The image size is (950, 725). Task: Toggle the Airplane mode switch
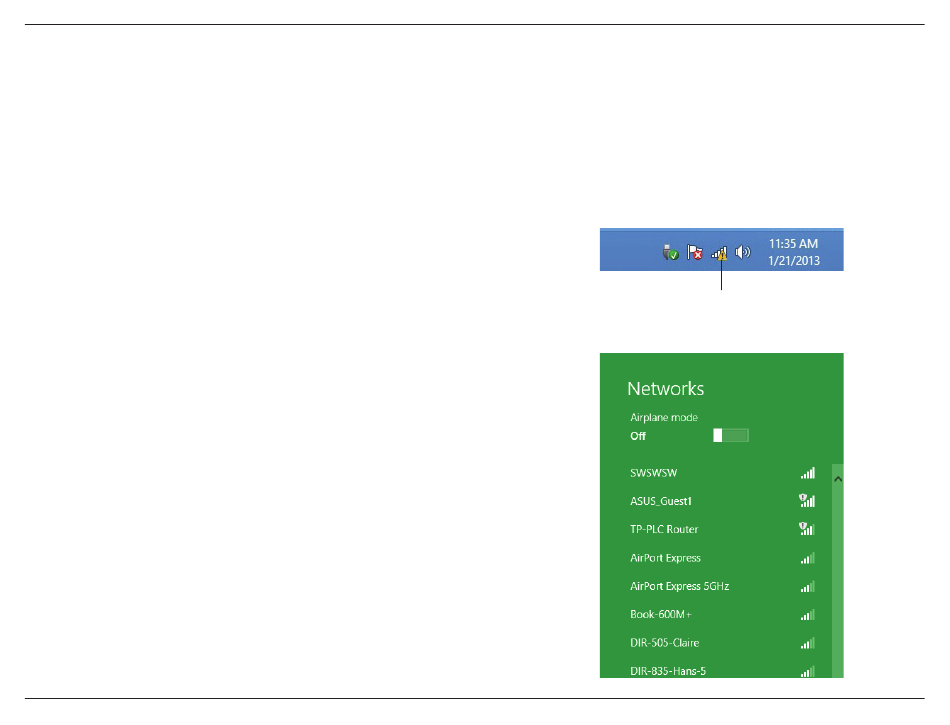coord(730,436)
